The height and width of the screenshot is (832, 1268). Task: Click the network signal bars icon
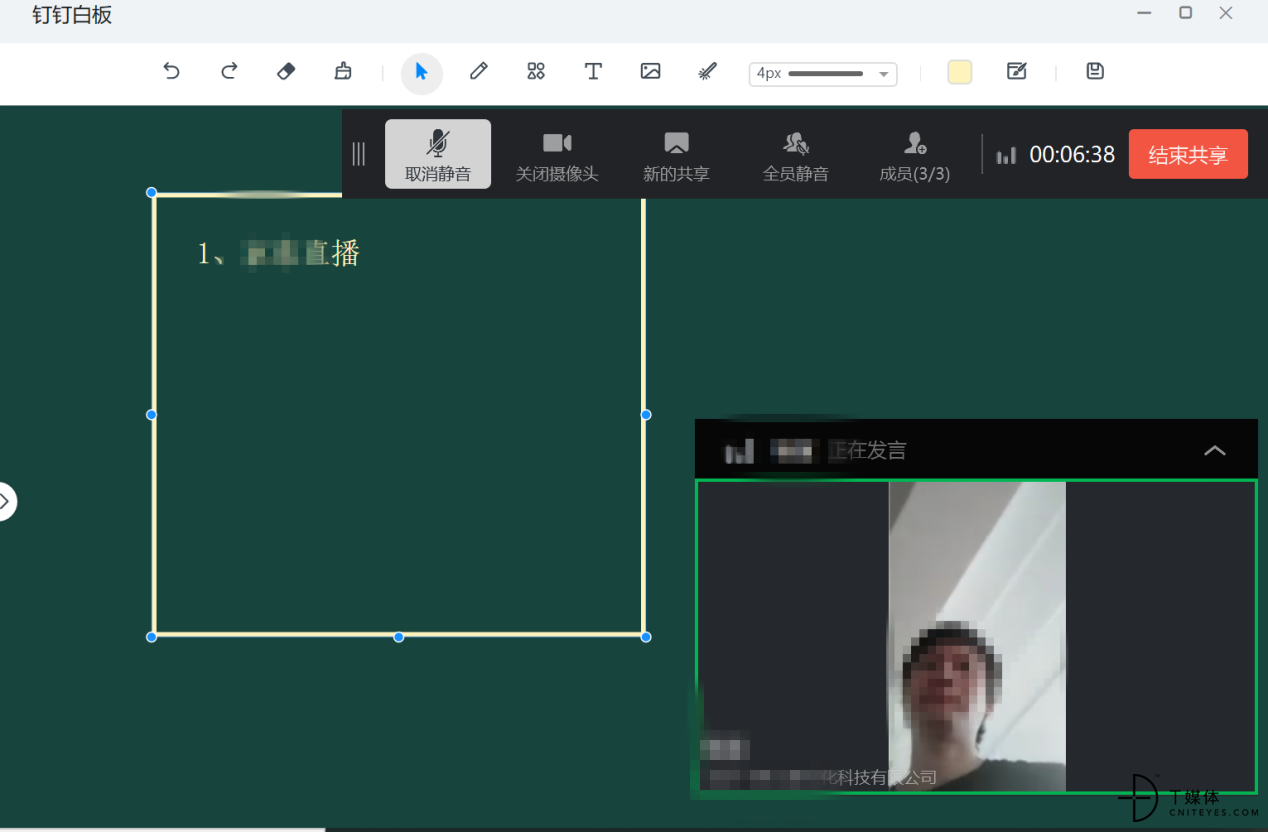[1006, 155]
